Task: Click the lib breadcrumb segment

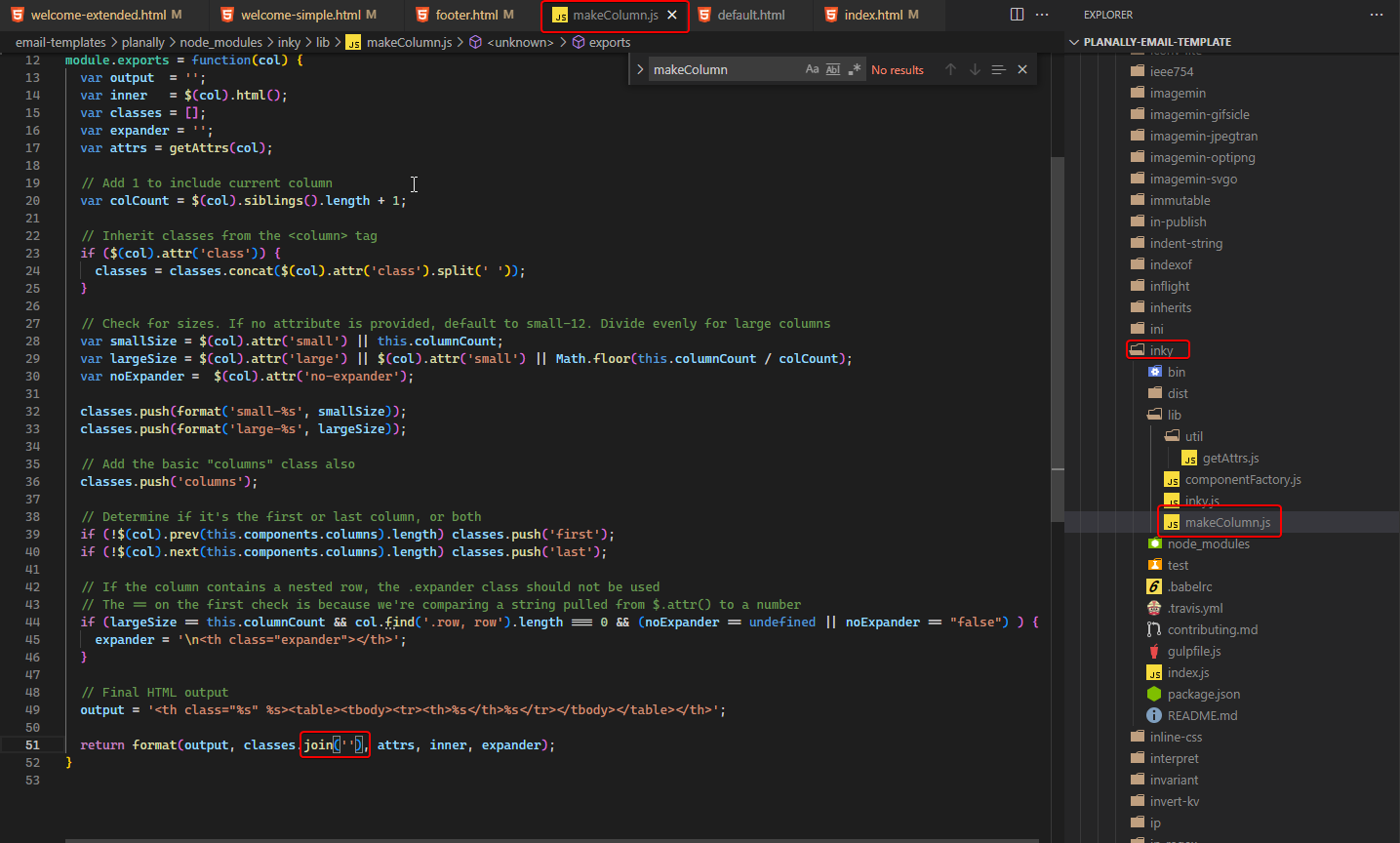Action: (x=322, y=42)
